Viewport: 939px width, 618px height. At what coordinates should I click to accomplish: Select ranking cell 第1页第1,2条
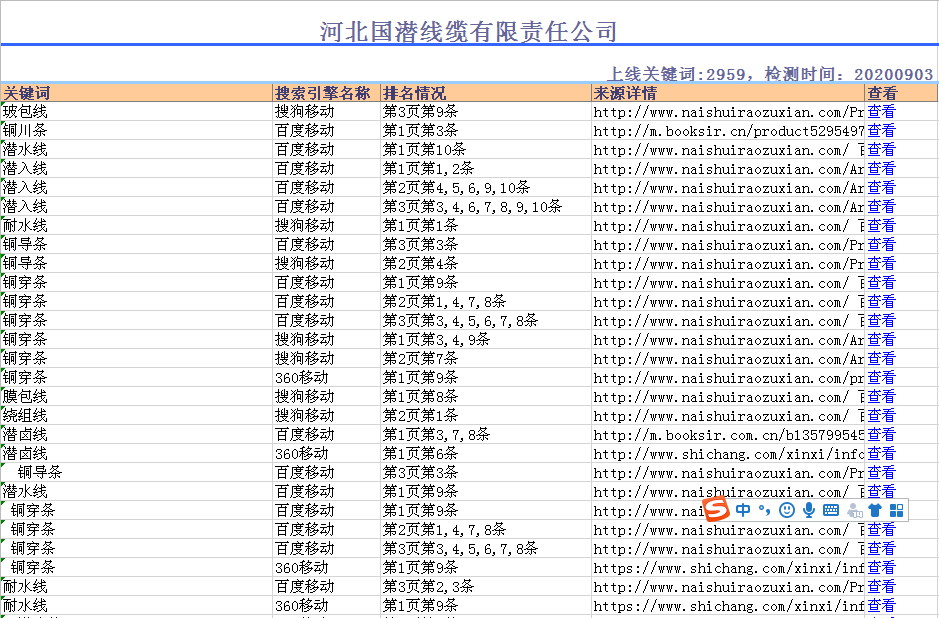(486, 168)
